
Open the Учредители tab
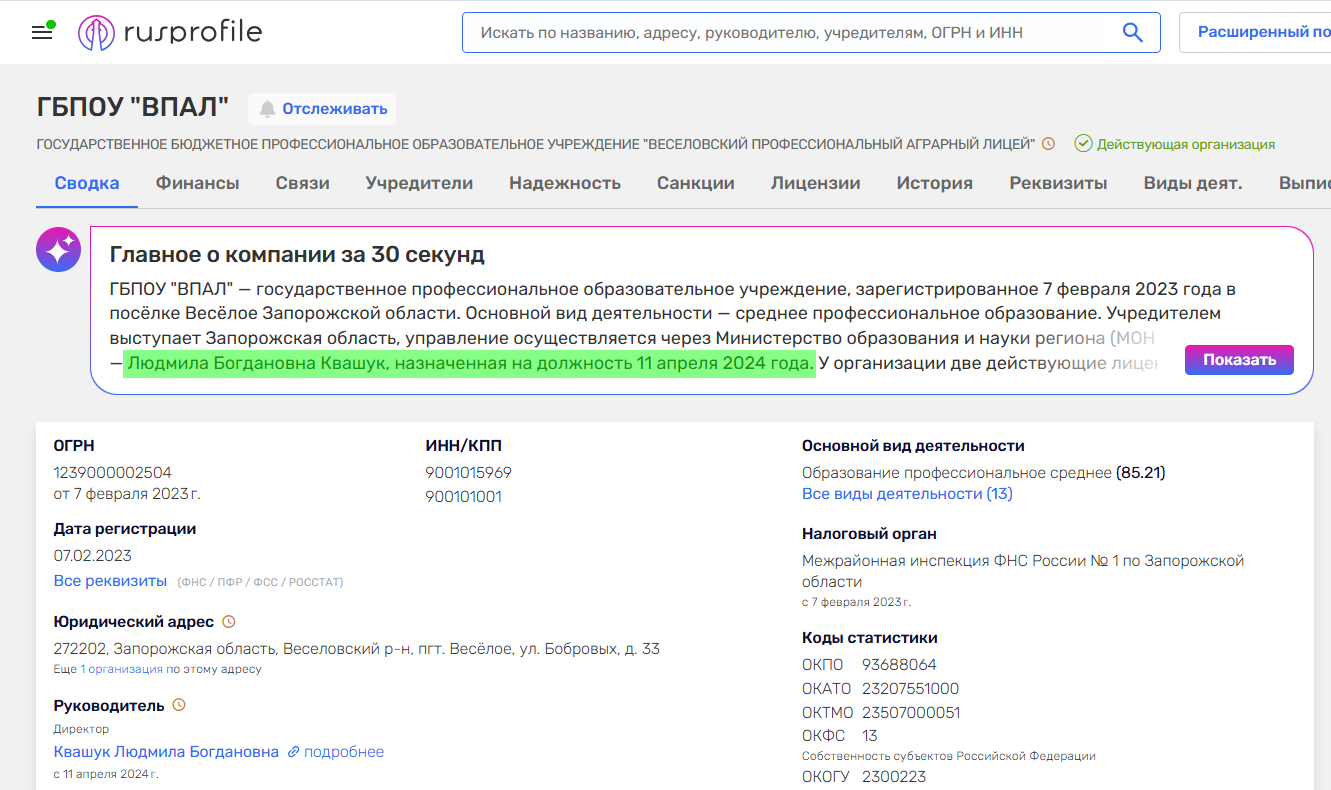pyautogui.click(x=419, y=183)
